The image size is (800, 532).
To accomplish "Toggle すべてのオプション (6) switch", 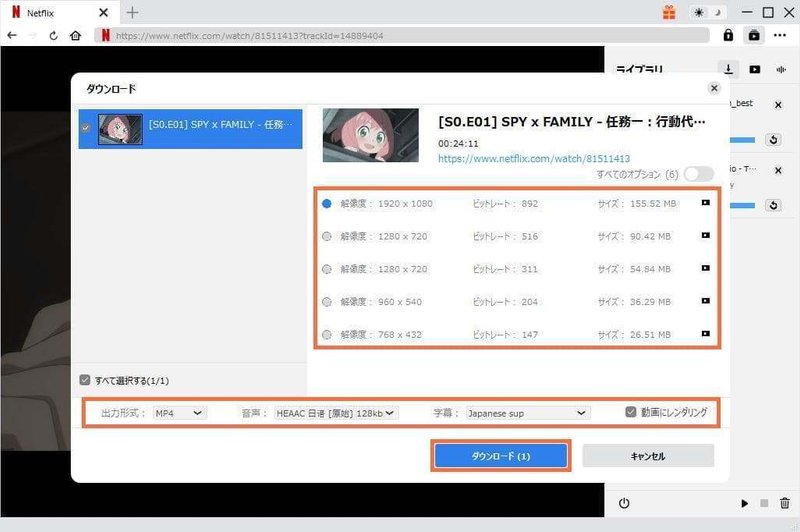I will click(x=698, y=174).
